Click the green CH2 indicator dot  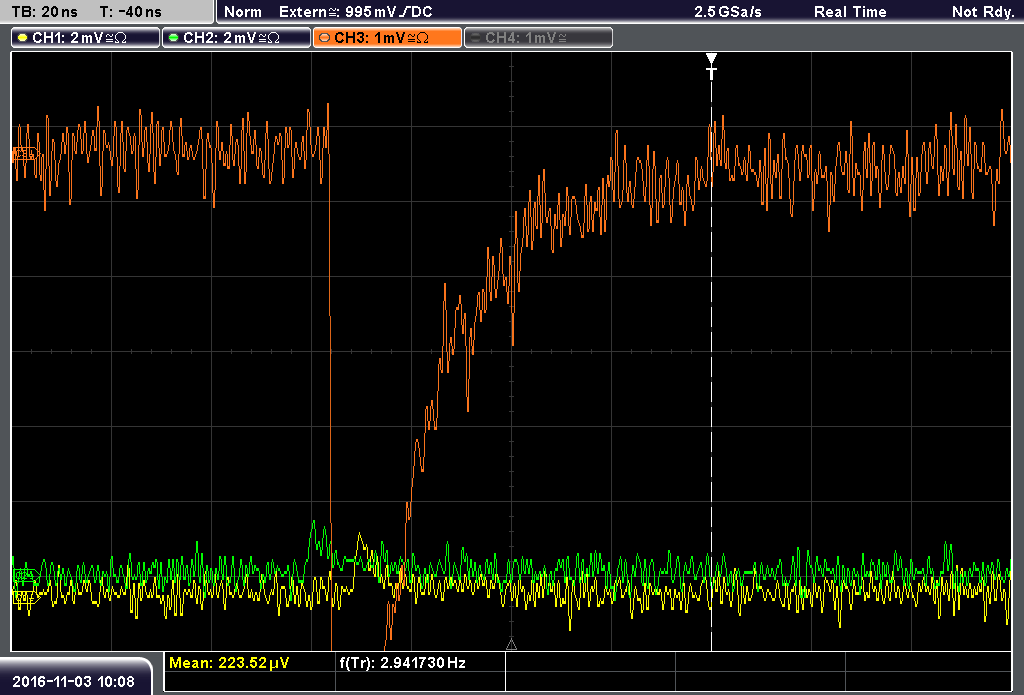pyautogui.click(x=174, y=38)
